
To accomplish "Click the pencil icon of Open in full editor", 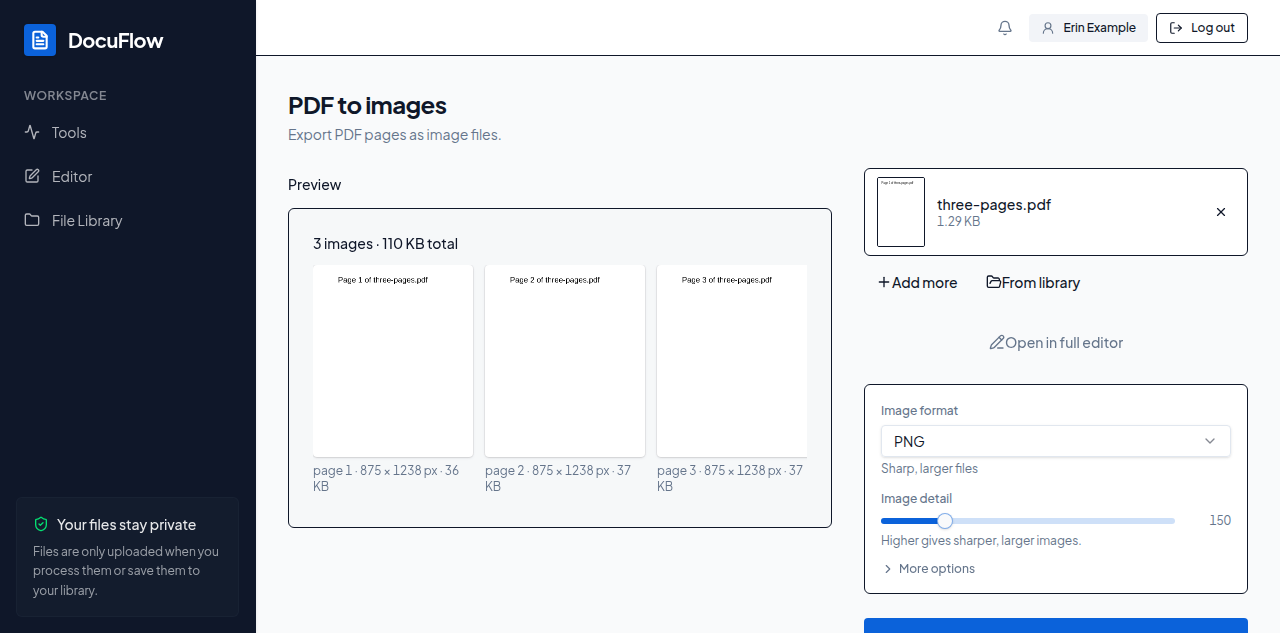I will (x=997, y=343).
